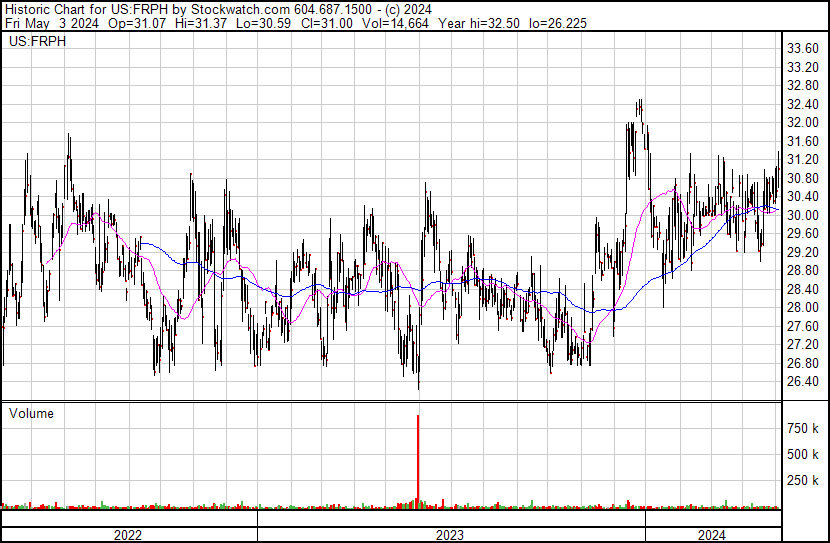Click the Volume panel label
The width and height of the screenshot is (830, 543).
pyautogui.click(x=31, y=413)
